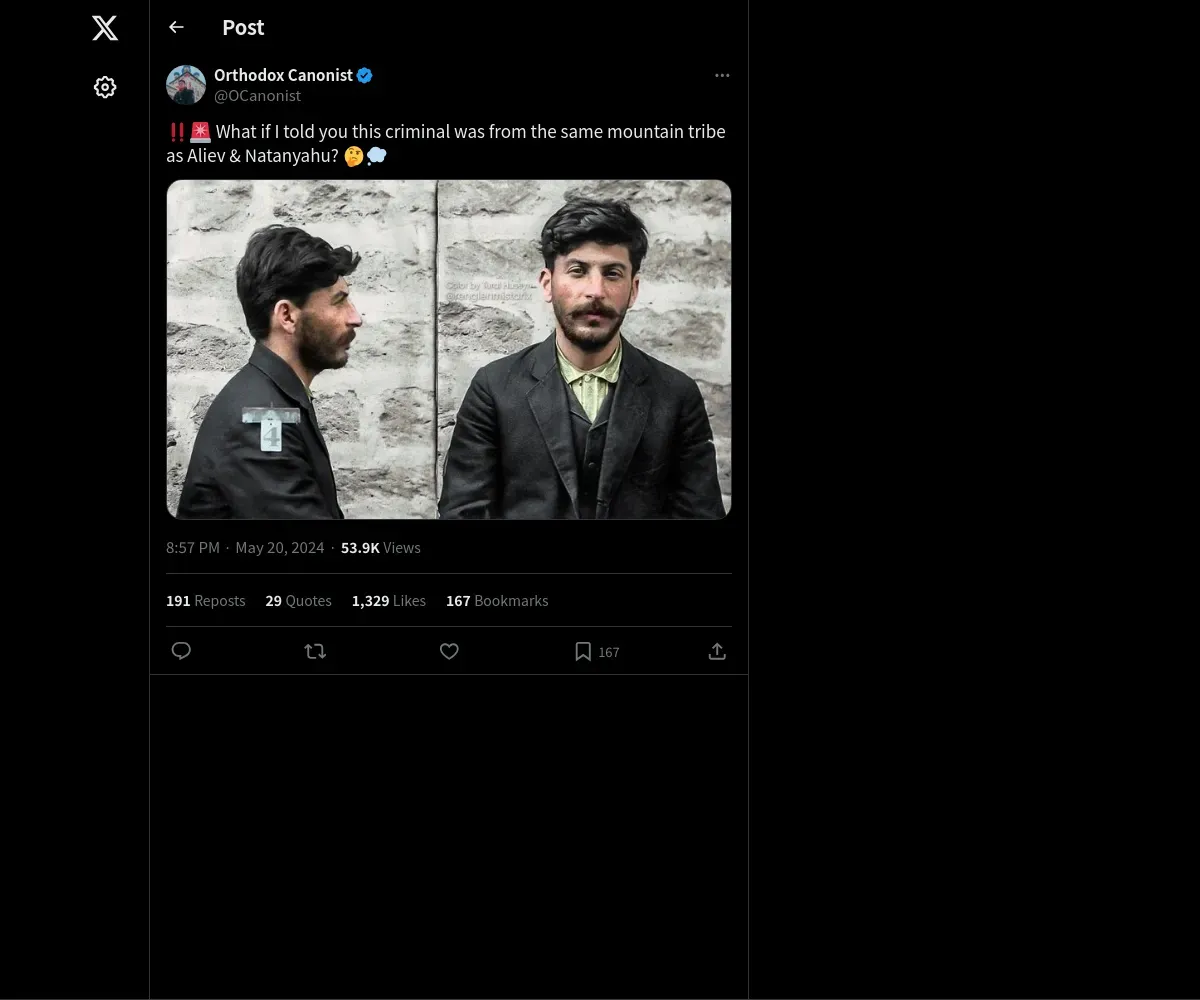The width and height of the screenshot is (1200, 1000).
Task: Open Orthodox Canonist profile avatar
Action: [x=186, y=85]
